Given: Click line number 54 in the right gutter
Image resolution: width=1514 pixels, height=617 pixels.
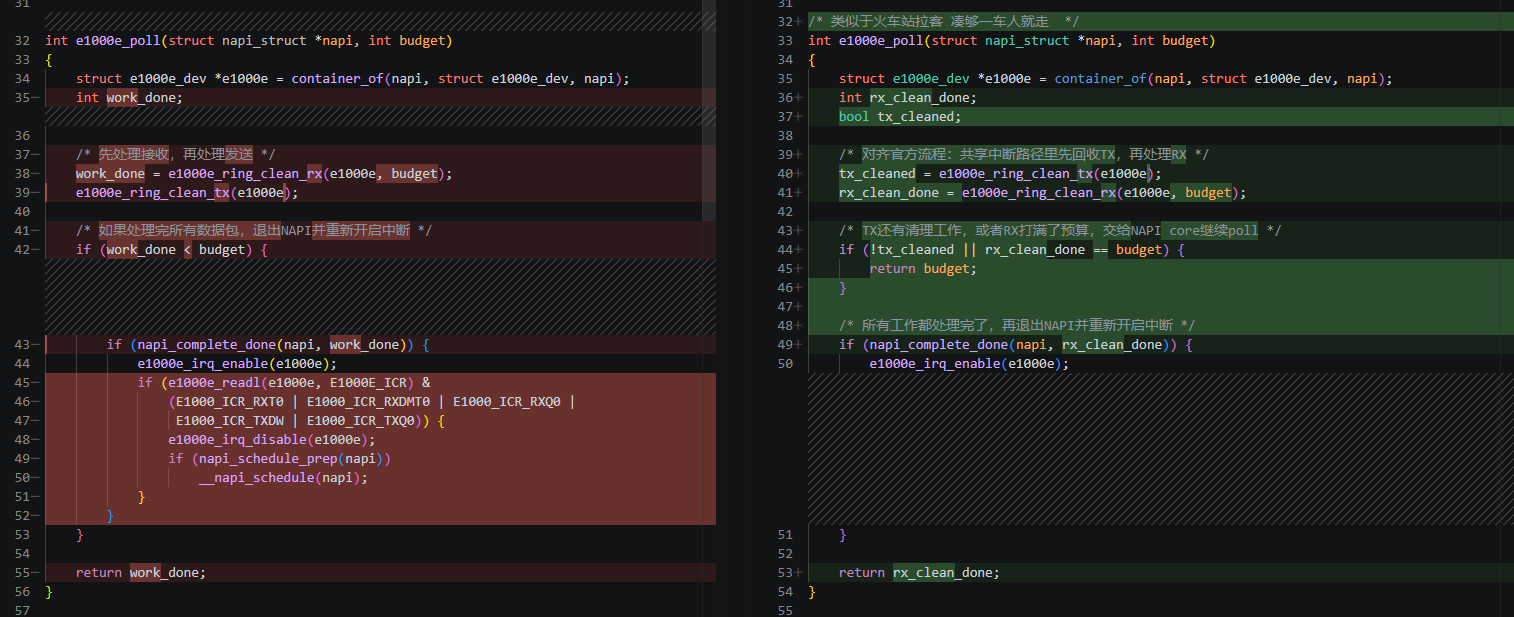Looking at the screenshot, I should (785, 591).
